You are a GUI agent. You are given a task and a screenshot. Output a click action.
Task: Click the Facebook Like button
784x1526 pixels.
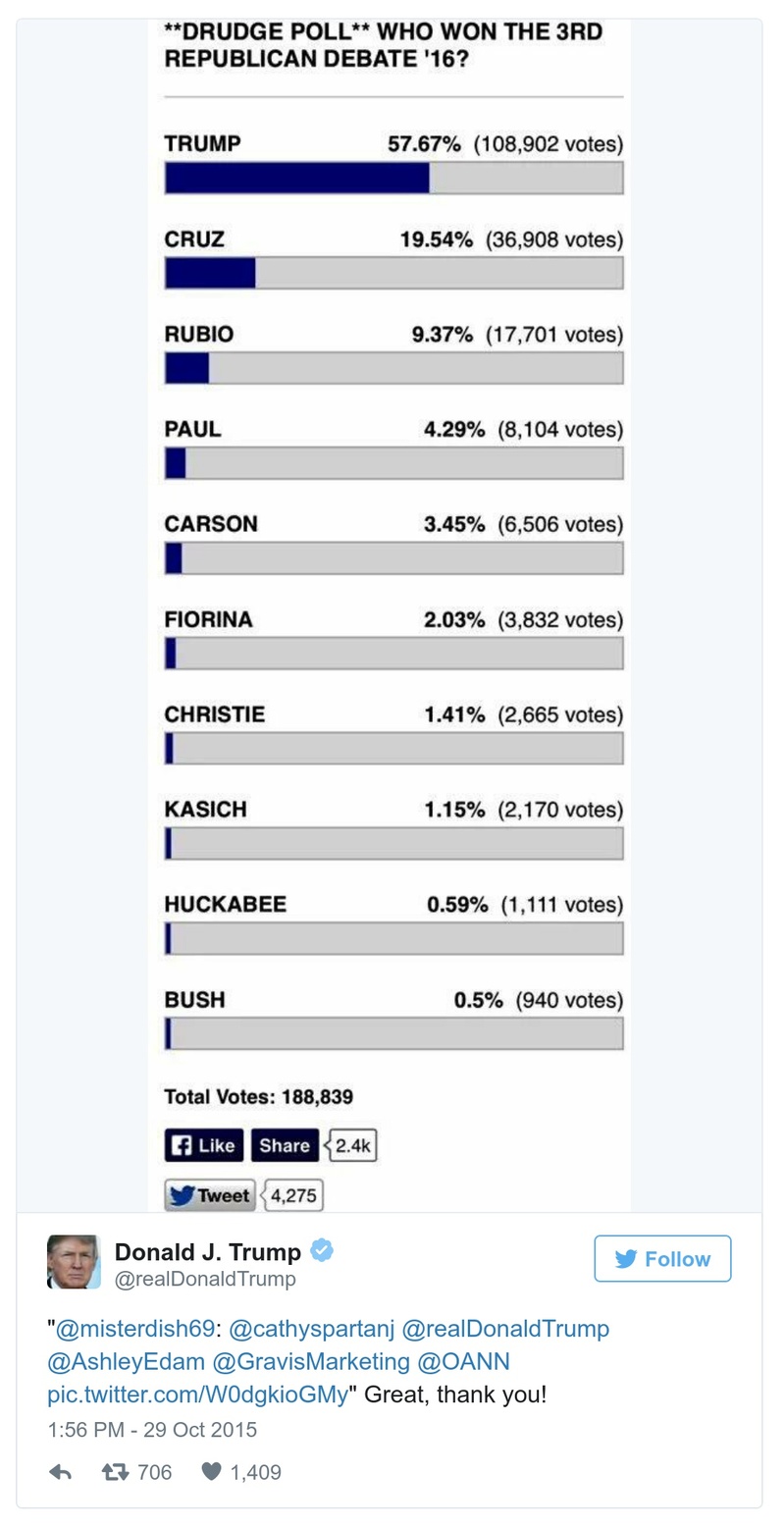coord(203,1145)
